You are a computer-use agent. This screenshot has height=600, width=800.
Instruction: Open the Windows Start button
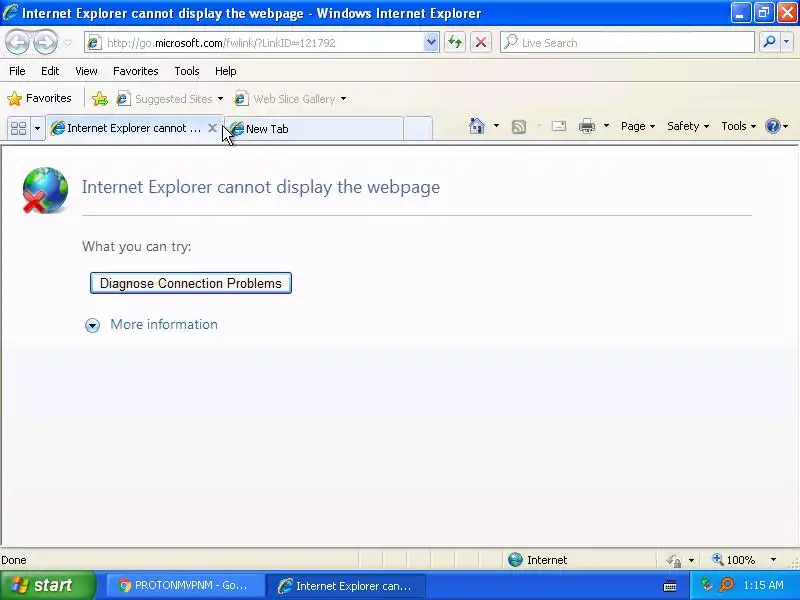click(48, 585)
